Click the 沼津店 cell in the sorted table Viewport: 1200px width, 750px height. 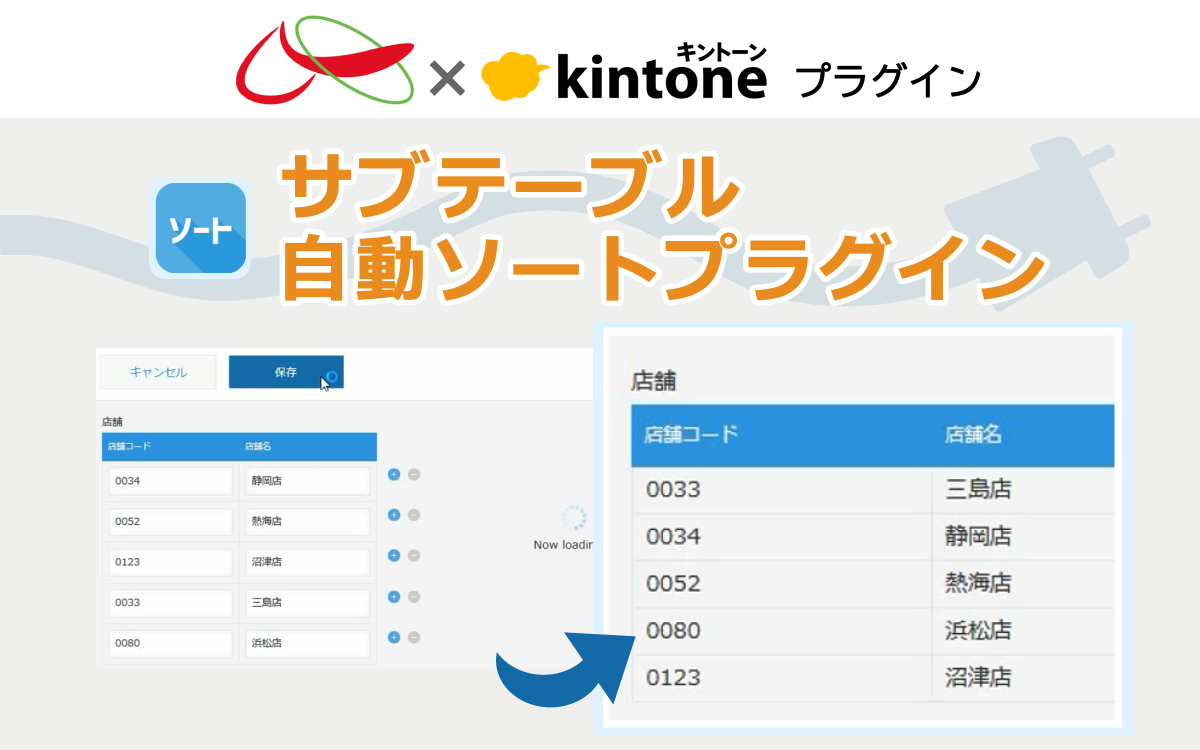tap(1023, 678)
